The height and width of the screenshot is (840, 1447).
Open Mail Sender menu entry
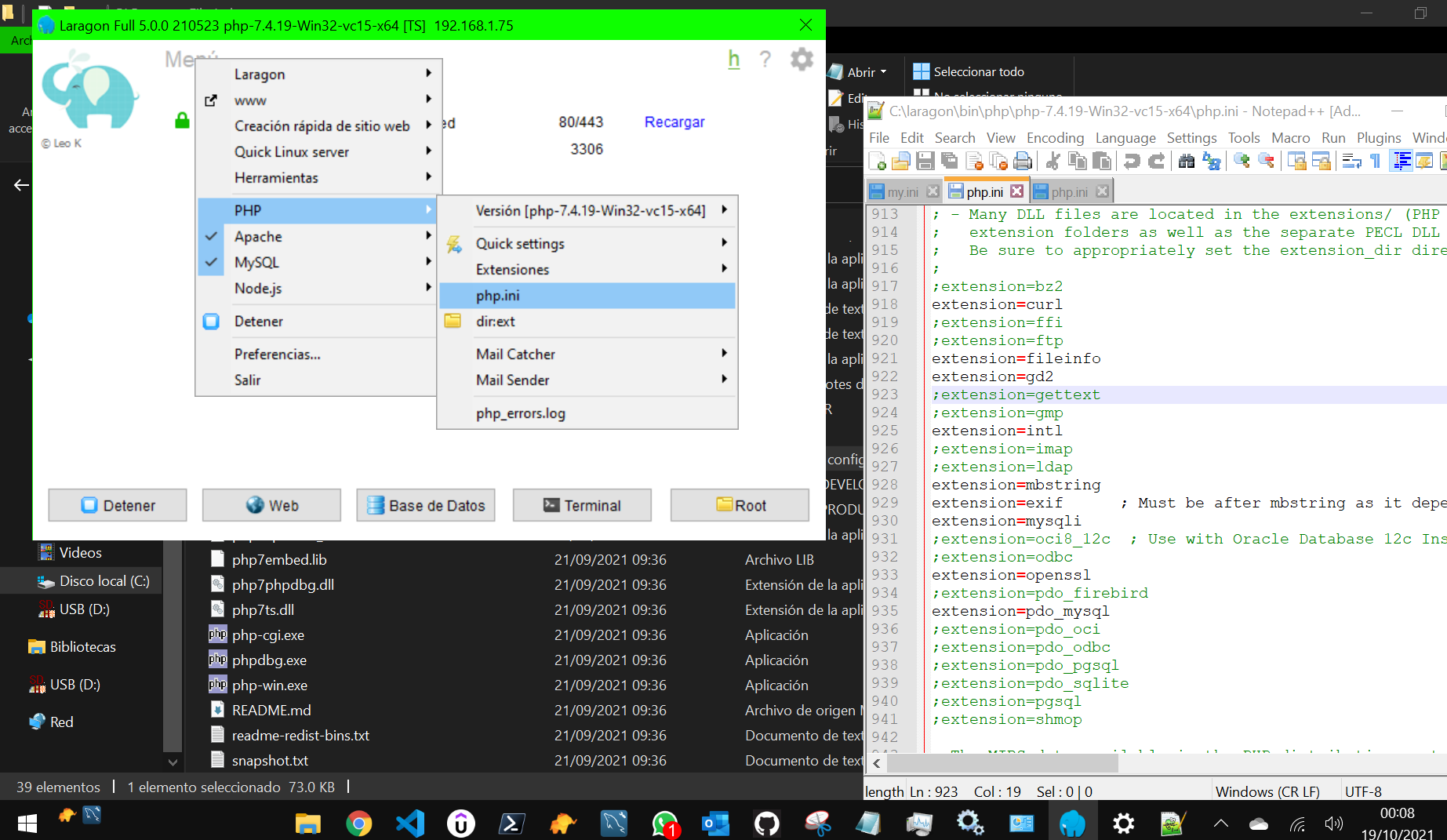pyautogui.click(x=587, y=380)
